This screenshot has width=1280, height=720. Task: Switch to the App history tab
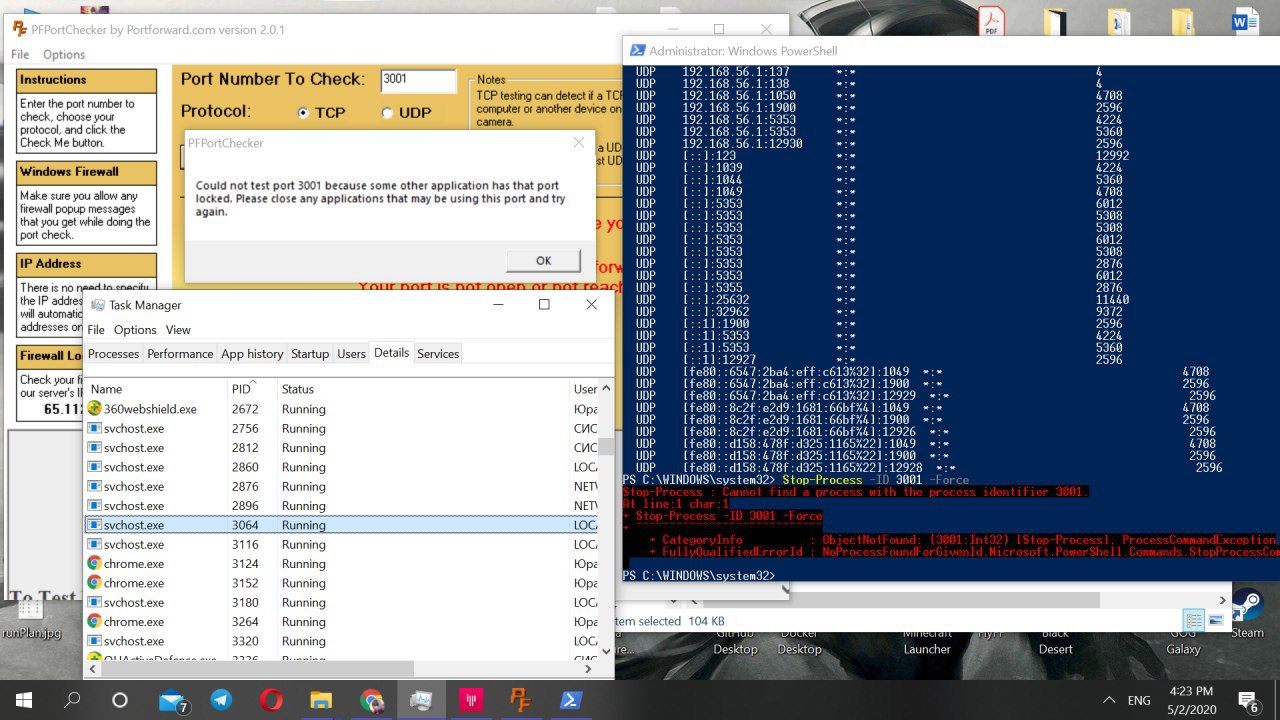[x=252, y=354]
